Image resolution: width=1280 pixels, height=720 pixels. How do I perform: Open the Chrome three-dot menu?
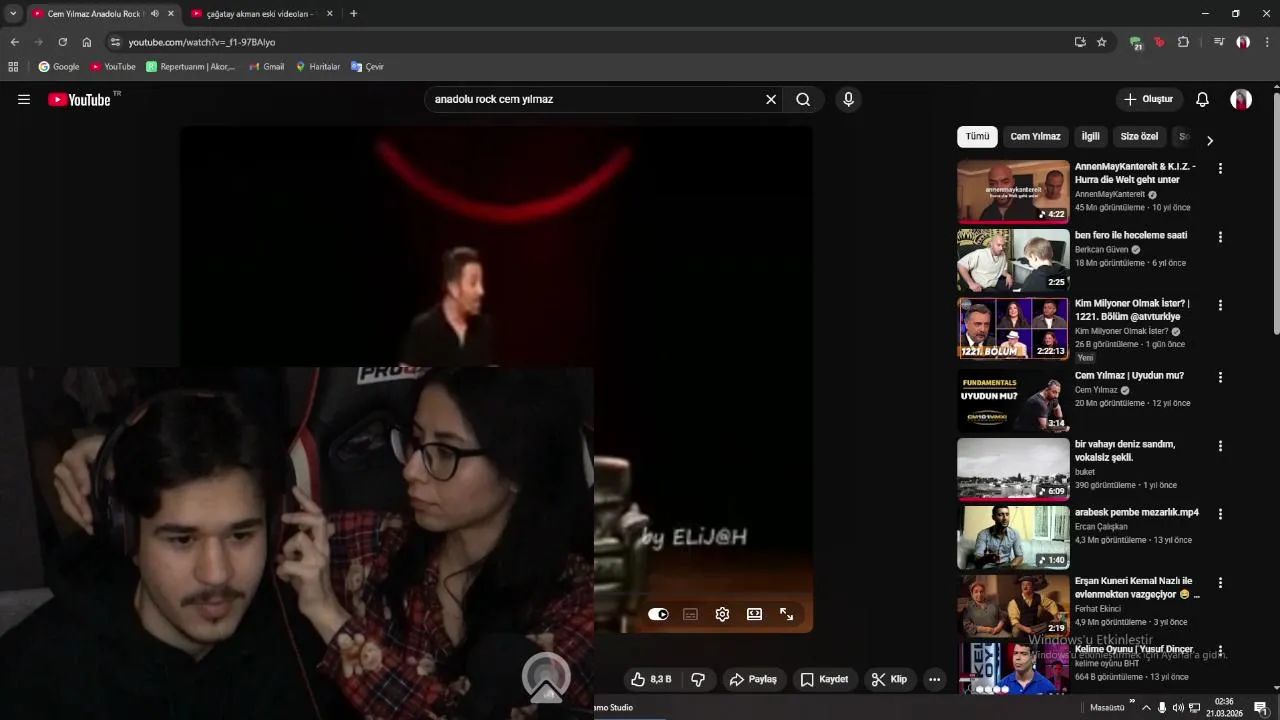coord(1268,42)
